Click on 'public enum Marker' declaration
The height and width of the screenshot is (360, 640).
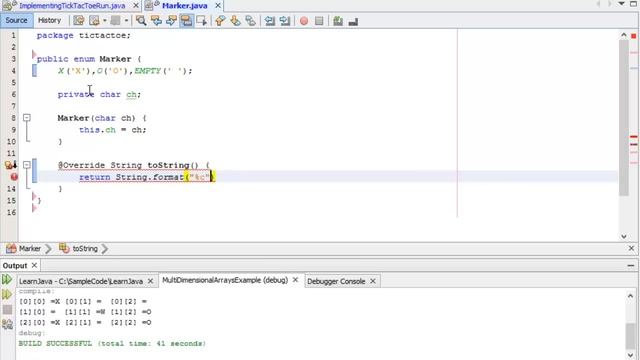coord(84,59)
